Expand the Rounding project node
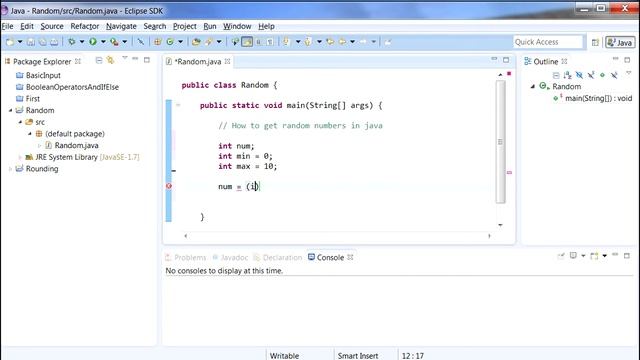Image resolution: width=640 pixels, height=360 pixels. pos(11,169)
